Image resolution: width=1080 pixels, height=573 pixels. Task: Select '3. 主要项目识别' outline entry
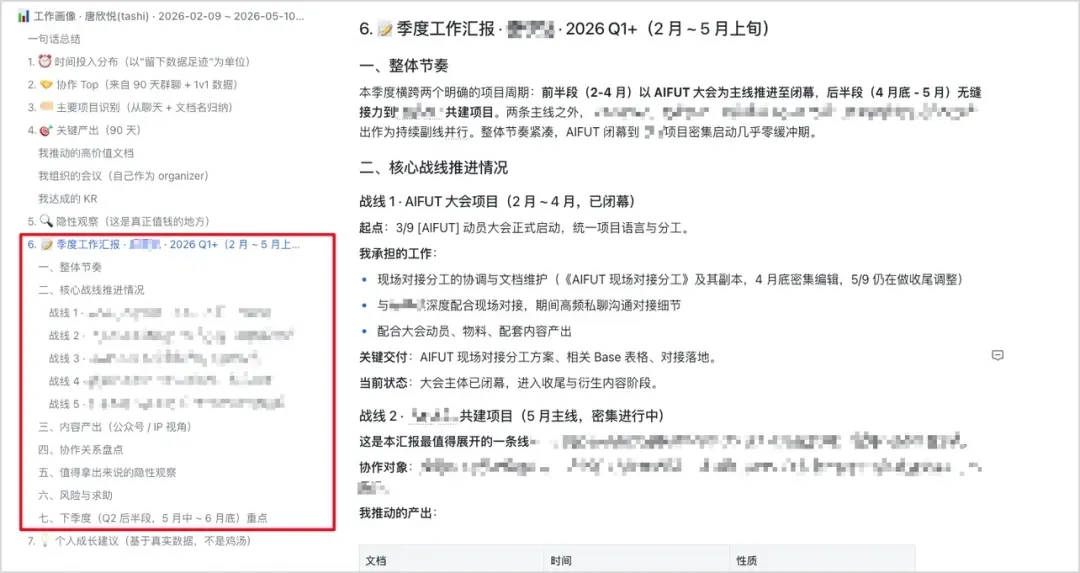(x=130, y=107)
